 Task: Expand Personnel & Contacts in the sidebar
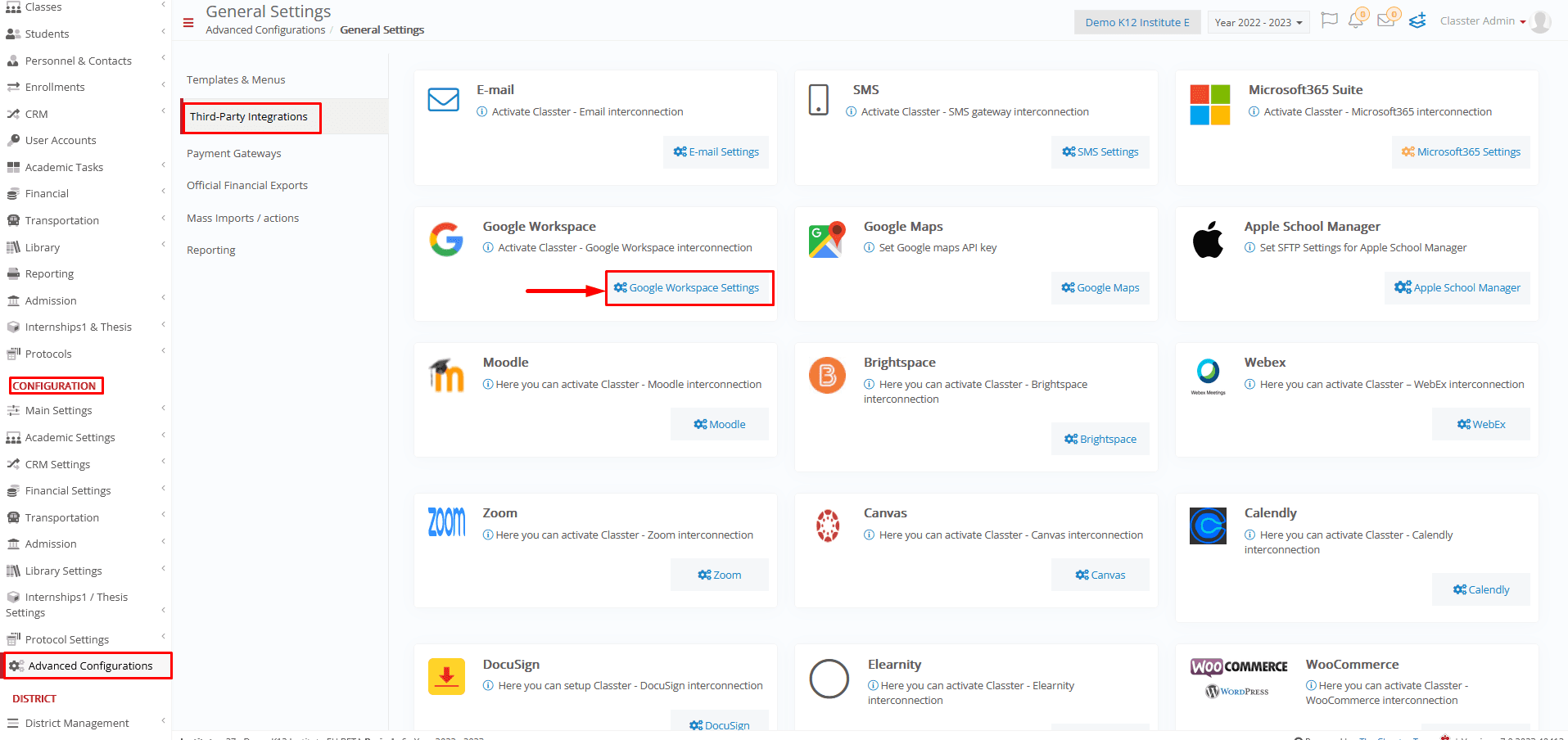click(x=85, y=61)
